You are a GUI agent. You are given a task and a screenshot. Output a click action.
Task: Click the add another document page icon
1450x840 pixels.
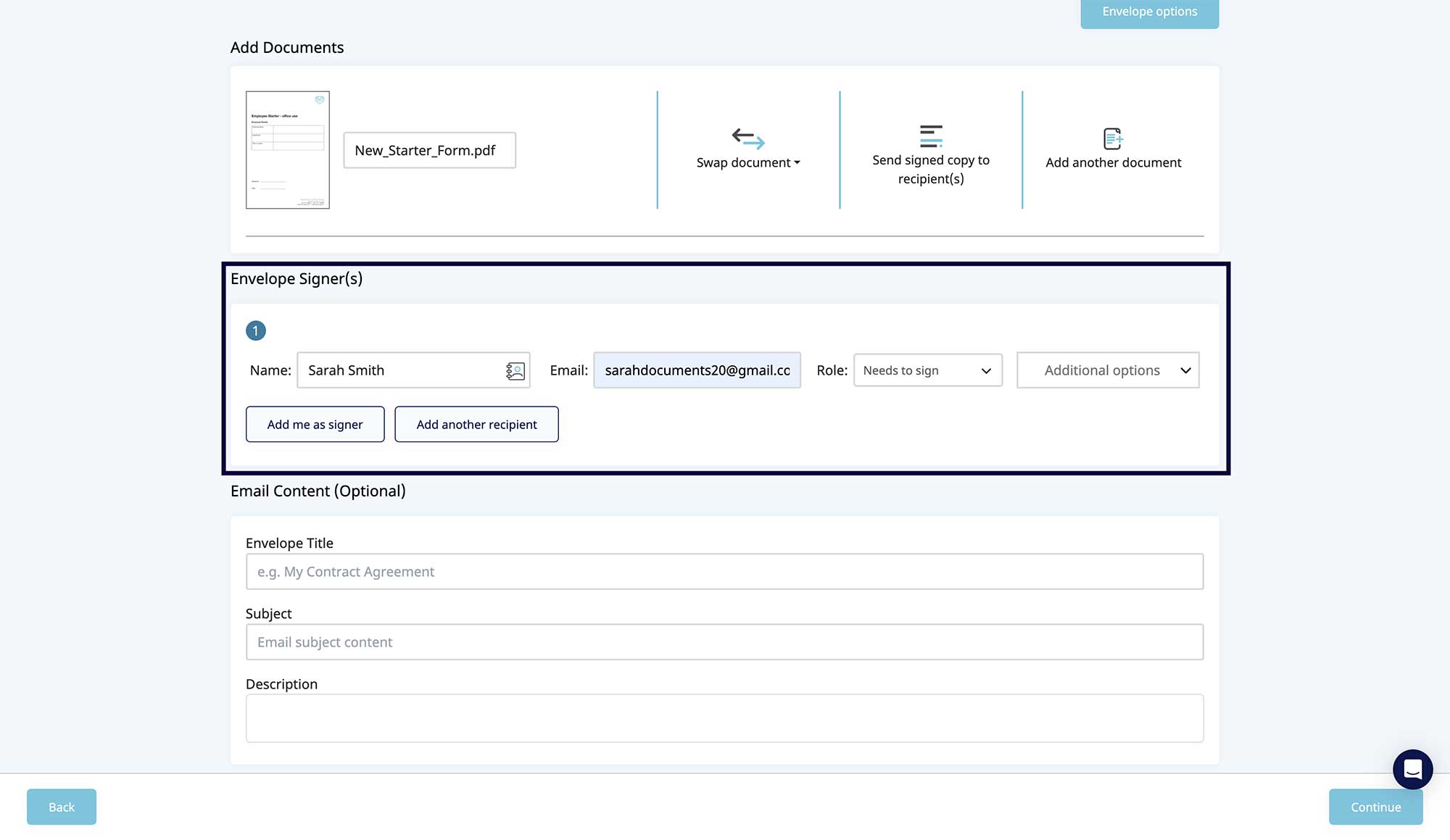pos(1113,138)
